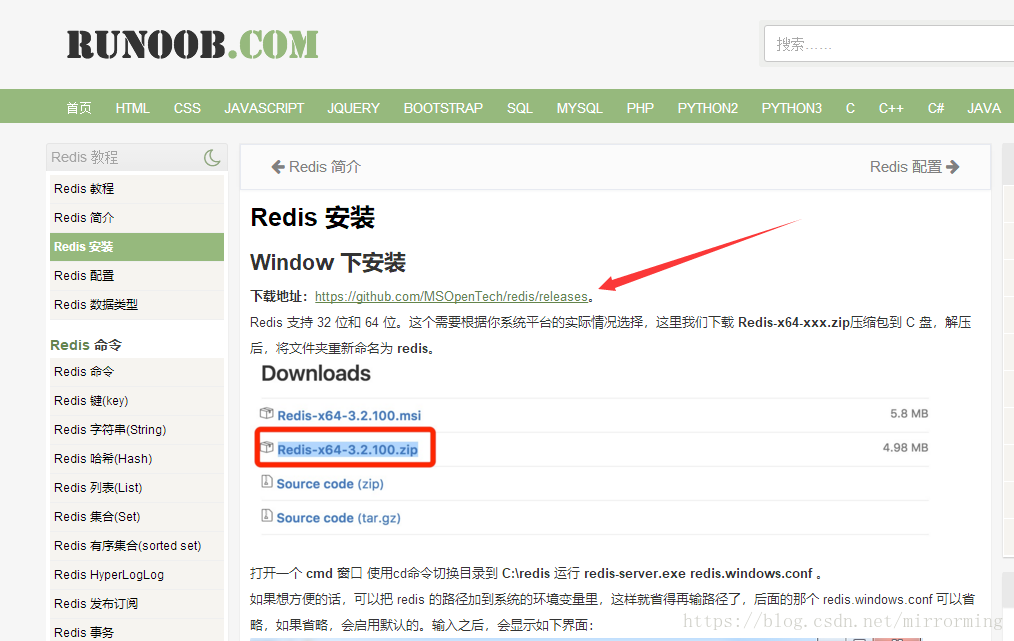Go to next page Redis 配置

pyautogui.click(x=914, y=167)
